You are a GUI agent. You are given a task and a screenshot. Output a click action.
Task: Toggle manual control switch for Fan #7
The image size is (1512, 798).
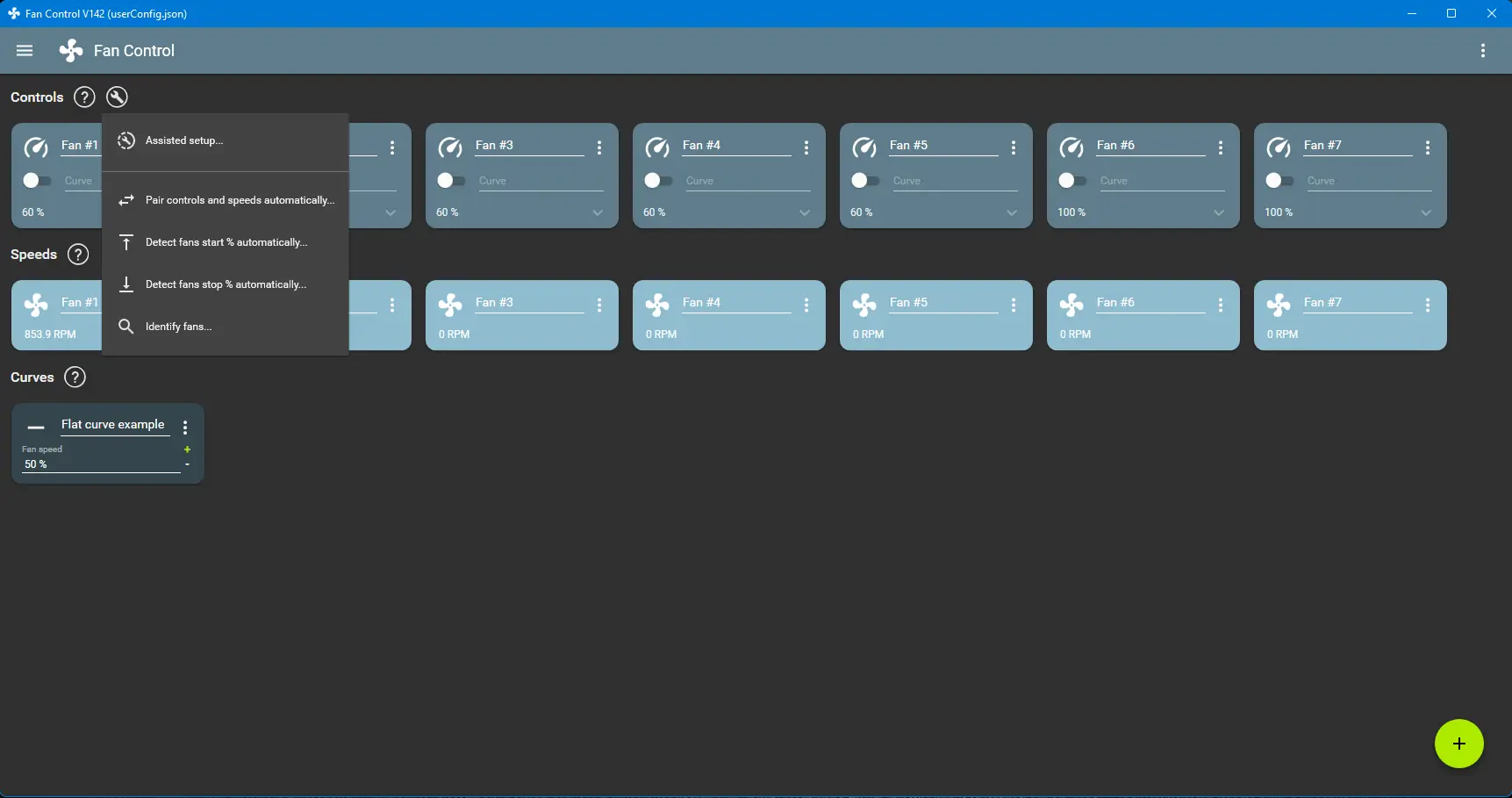point(1279,180)
